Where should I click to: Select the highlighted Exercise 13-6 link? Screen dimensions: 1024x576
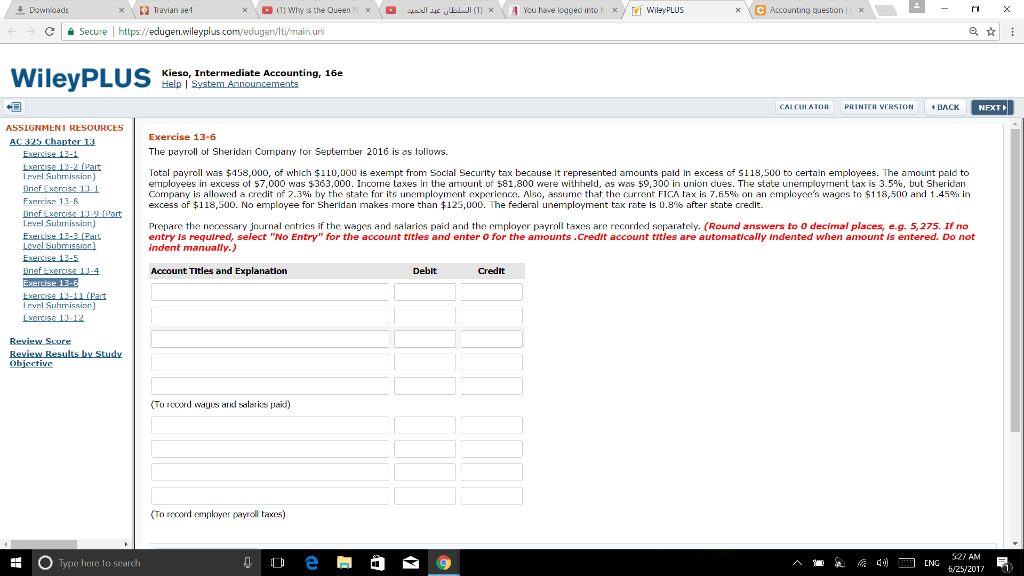pos(50,283)
